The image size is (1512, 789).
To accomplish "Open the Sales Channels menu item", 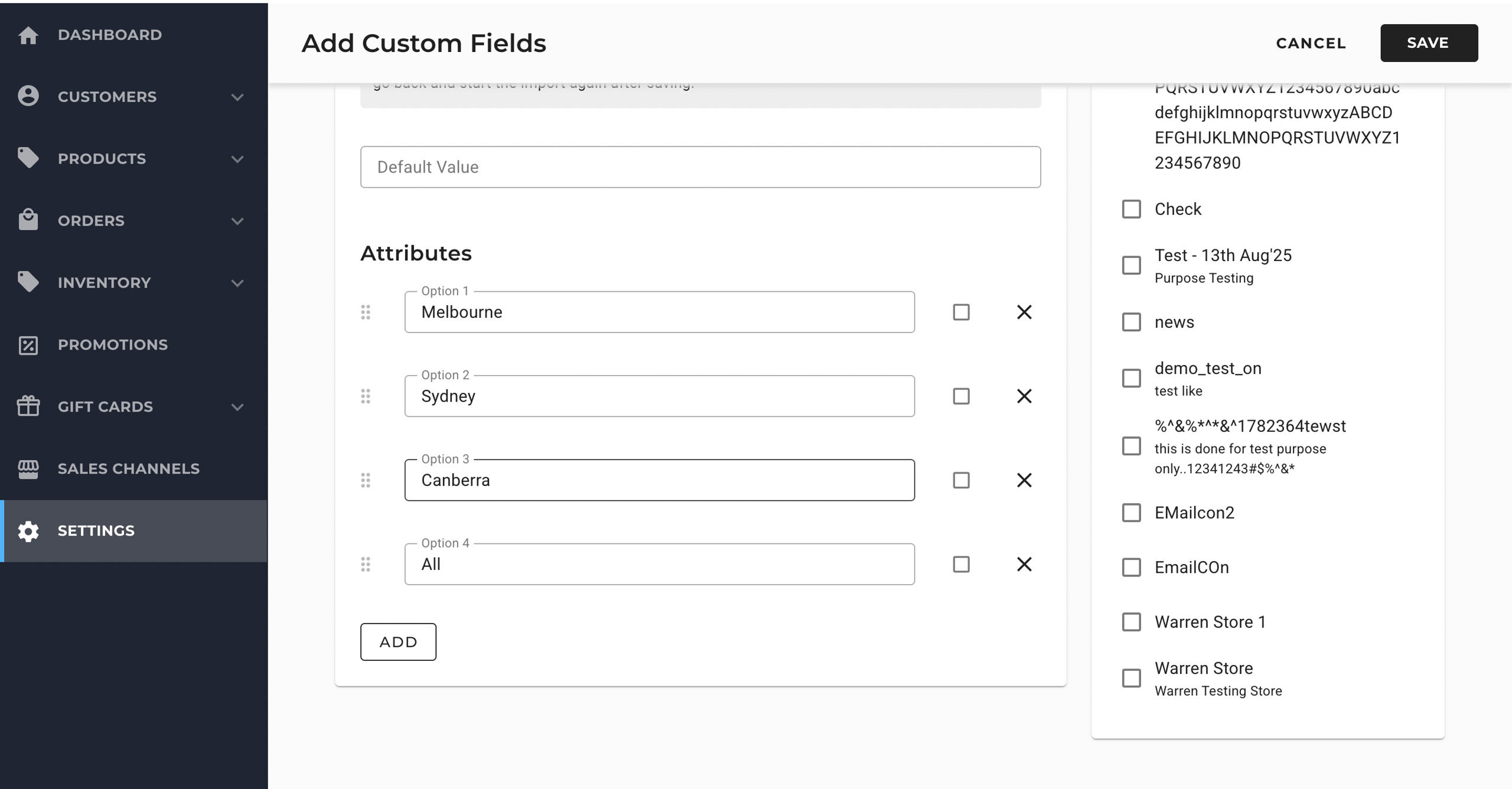I will pyautogui.click(x=128, y=469).
